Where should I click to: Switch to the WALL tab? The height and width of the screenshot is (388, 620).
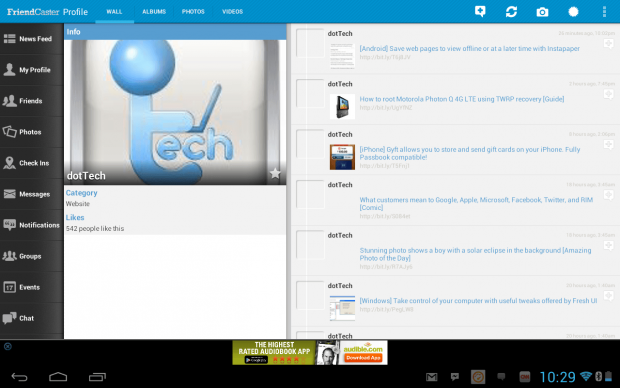114,11
